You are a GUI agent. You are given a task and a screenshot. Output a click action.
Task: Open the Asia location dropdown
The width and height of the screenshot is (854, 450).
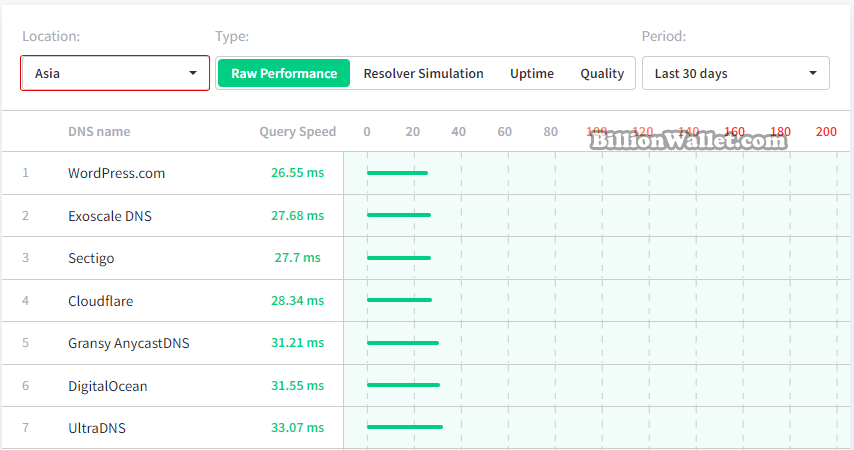pyautogui.click(x=115, y=73)
